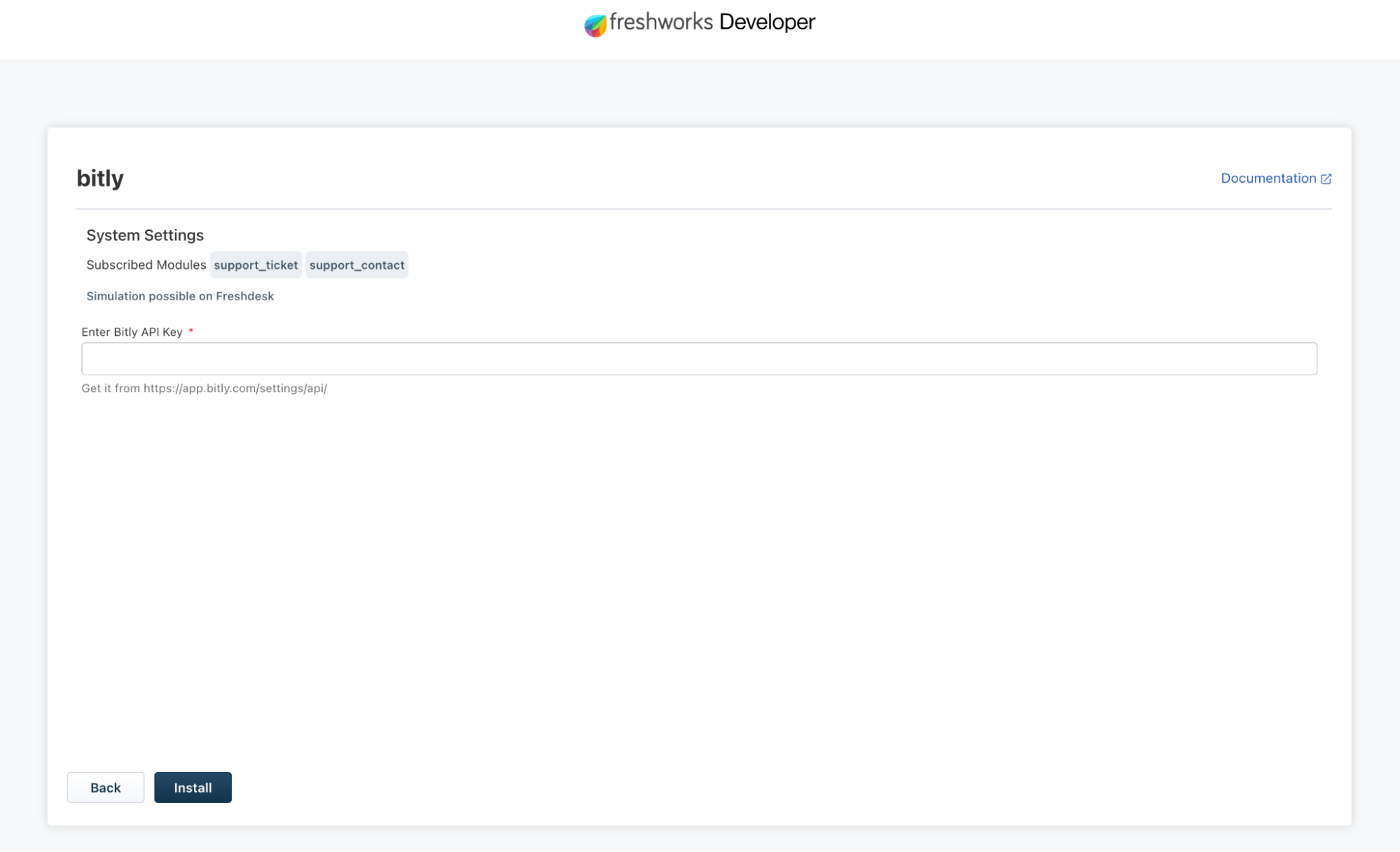Click the 'freshworks Developer' header text

point(712,22)
